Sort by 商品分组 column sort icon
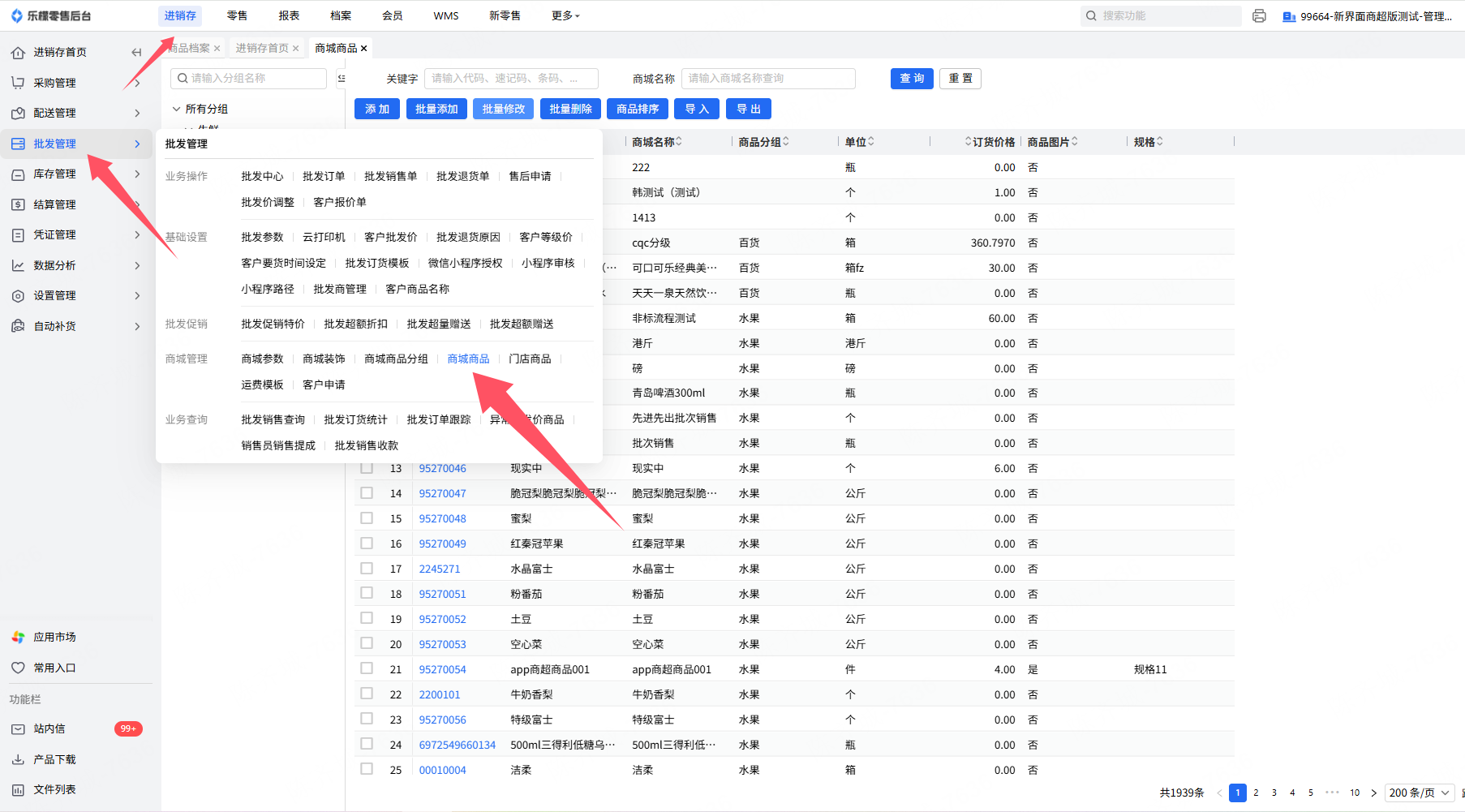Image resolution: width=1465 pixels, height=812 pixels. pos(786,141)
